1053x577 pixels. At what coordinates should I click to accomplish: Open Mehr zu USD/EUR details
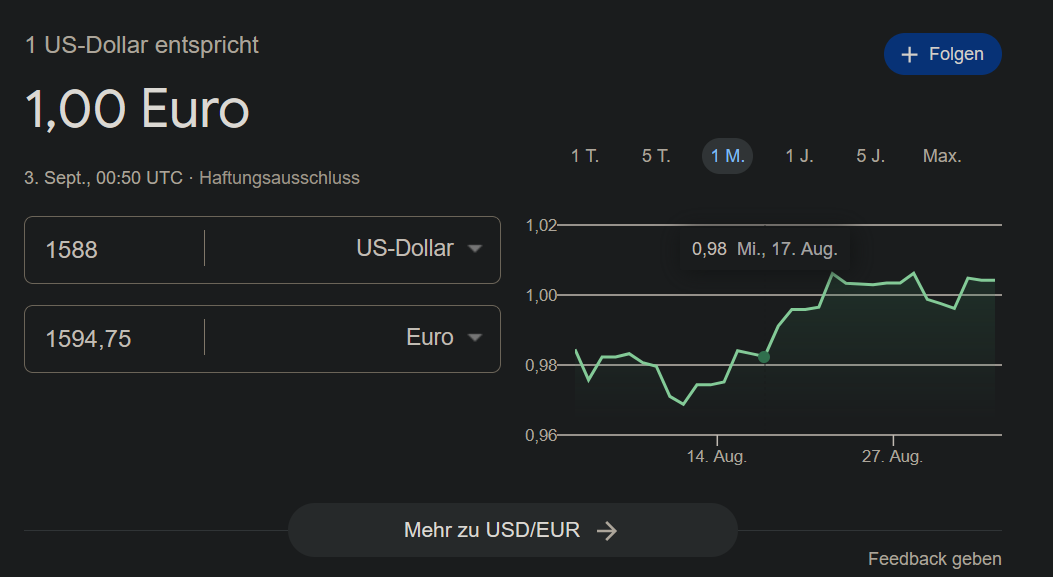[512, 530]
